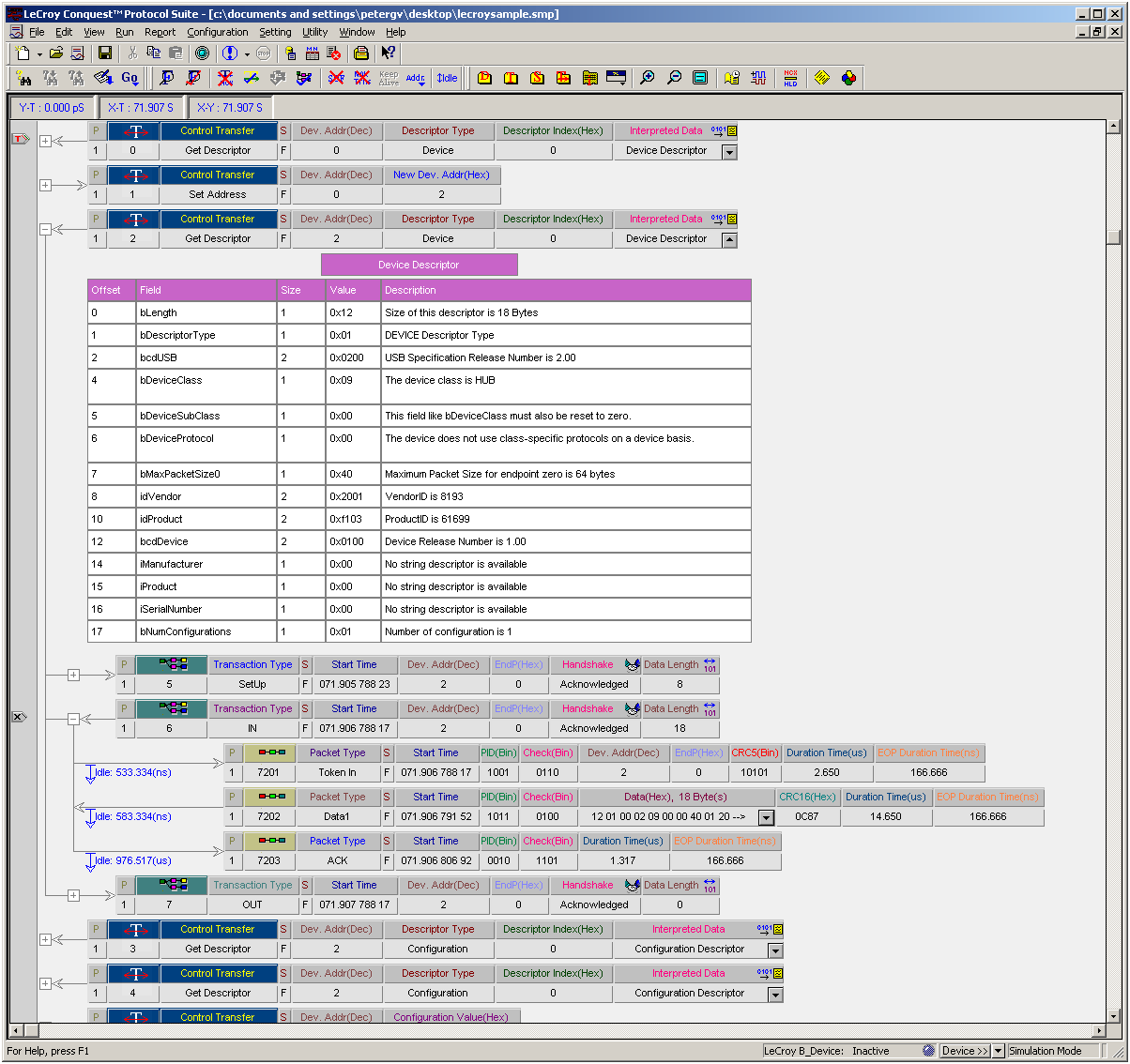
Task: Click the Print toolbar icon
Action: click(x=360, y=53)
